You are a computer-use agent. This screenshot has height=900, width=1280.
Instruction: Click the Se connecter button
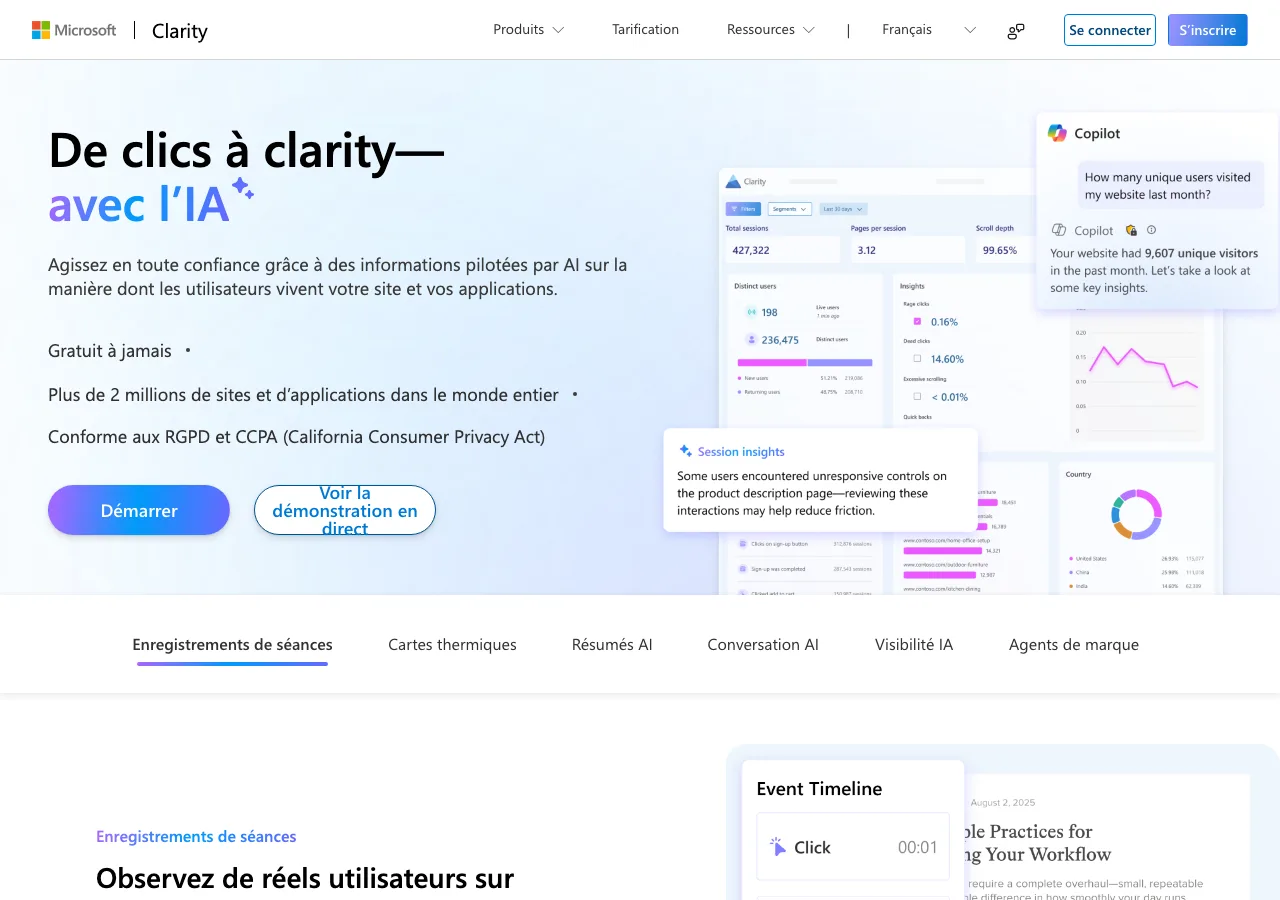[x=1110, y=30]
